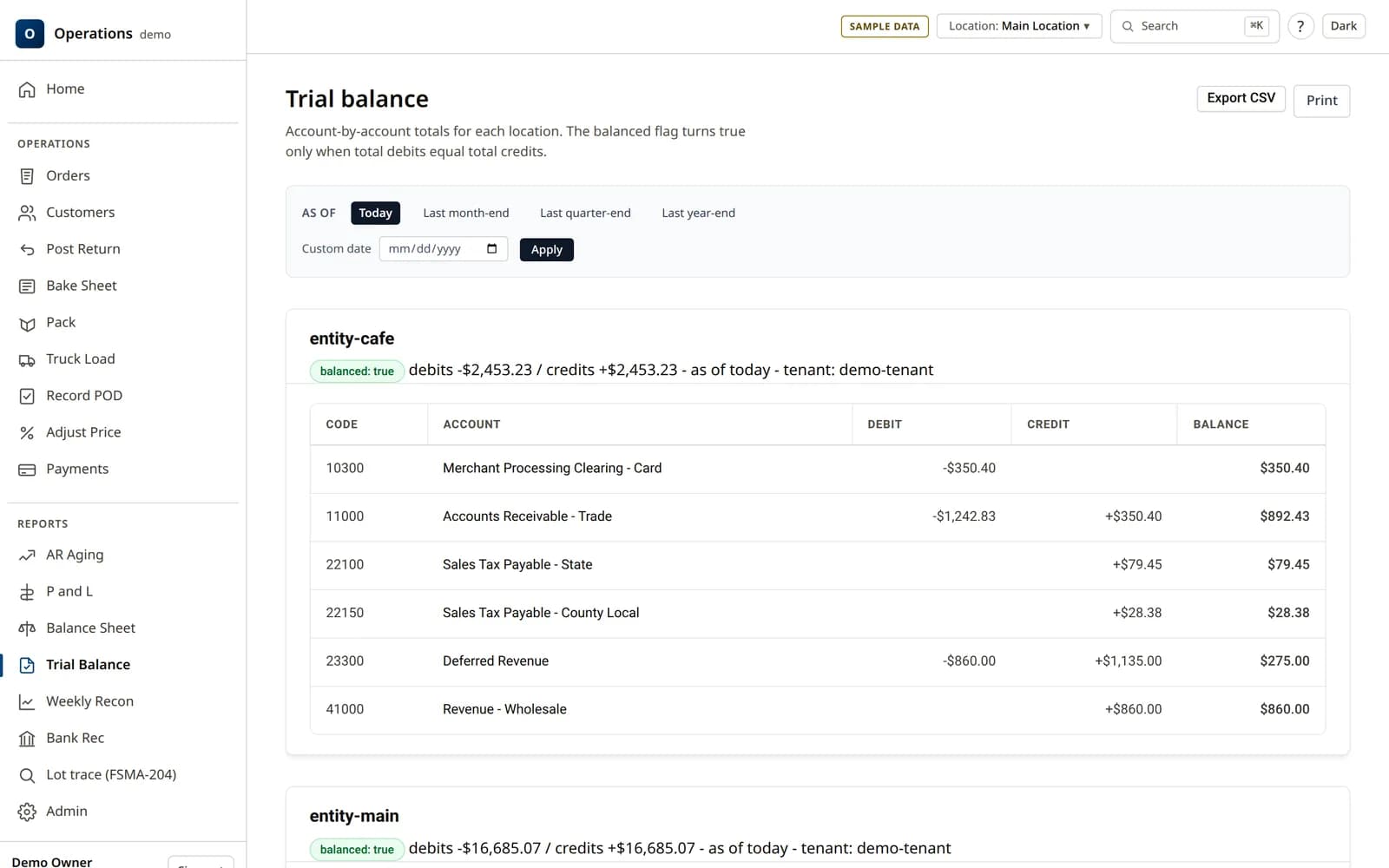1389x868 pixels.
Task: Click the Demo Owner user name
Action: point(52,861)
